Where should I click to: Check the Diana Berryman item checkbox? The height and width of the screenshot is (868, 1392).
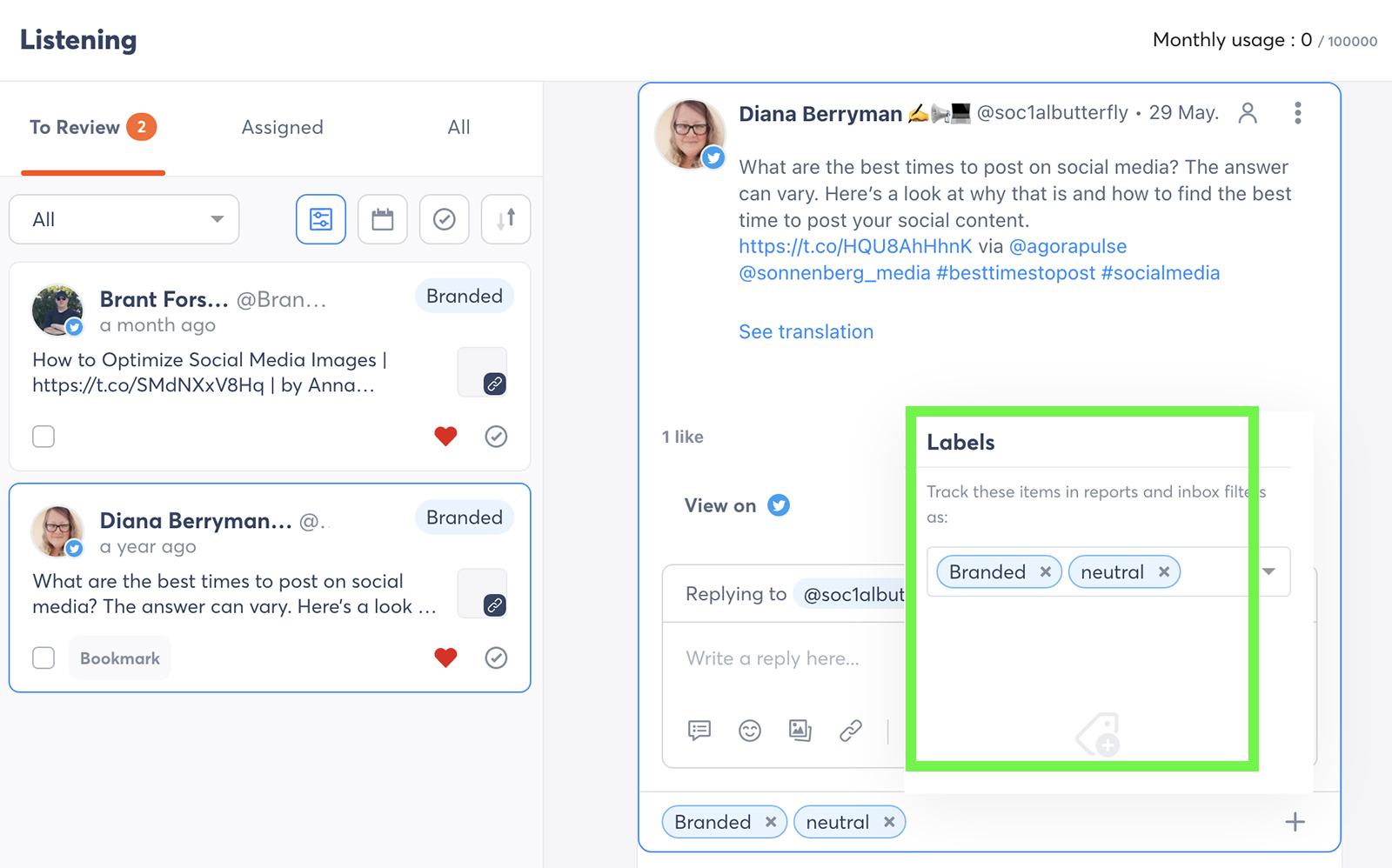pyautogui.click(x=43, y=658)
